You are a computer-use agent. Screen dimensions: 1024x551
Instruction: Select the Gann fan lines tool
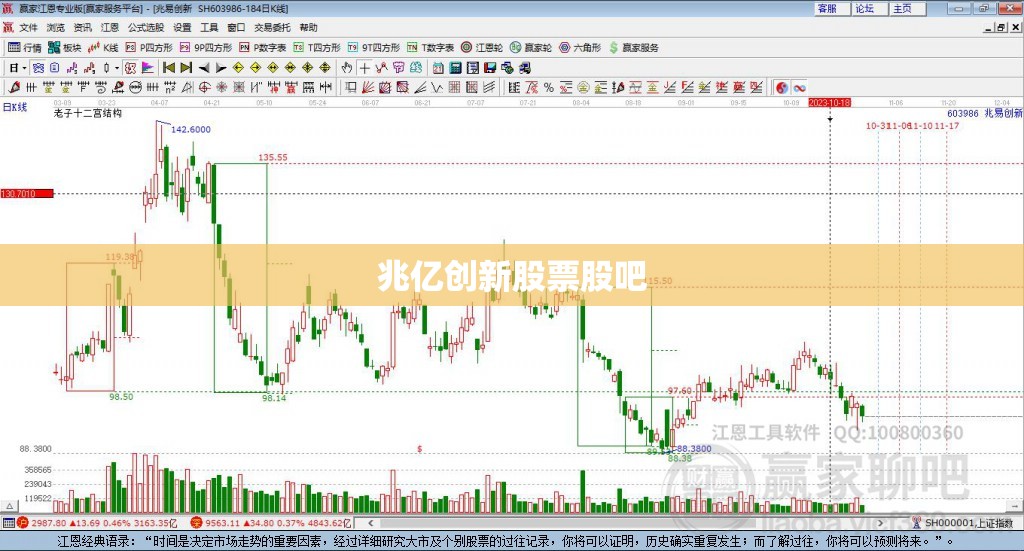click(x=368, y=87)
